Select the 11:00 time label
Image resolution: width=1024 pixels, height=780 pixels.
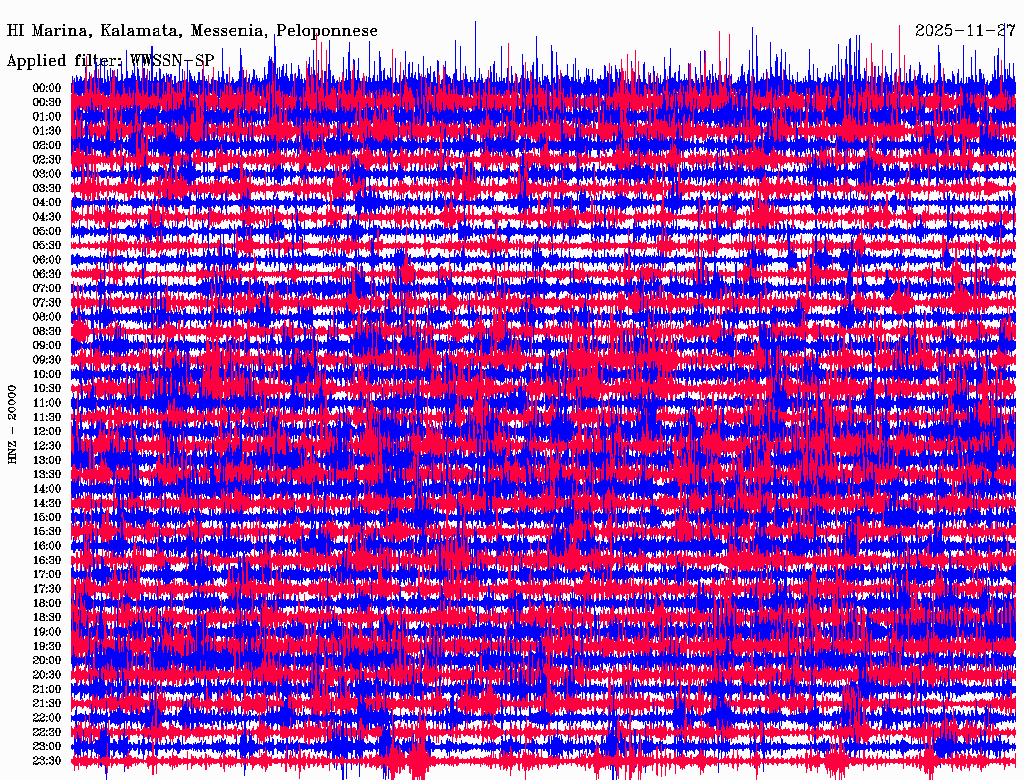click(x=47, y=403)
